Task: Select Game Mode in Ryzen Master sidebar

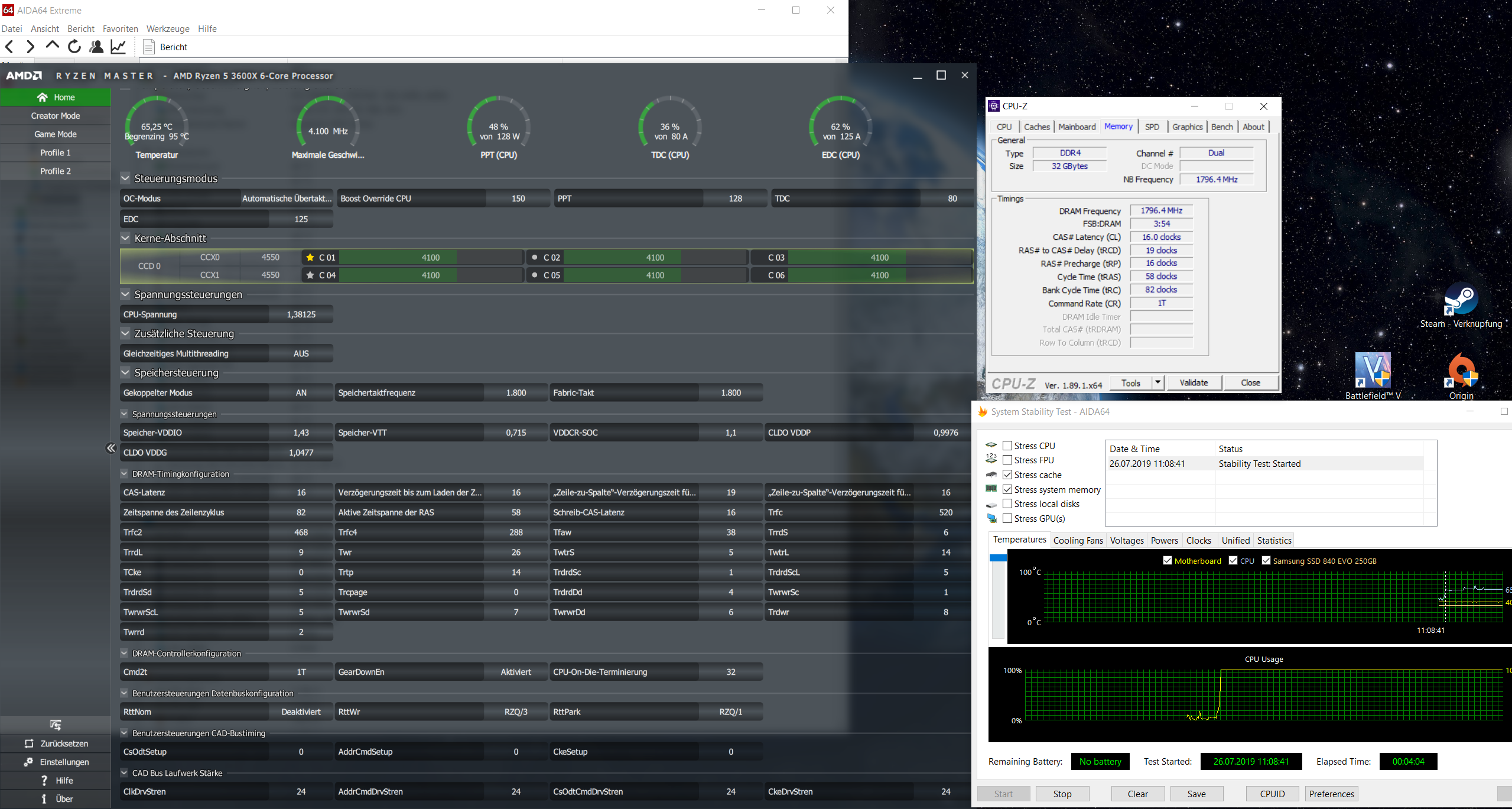Action: (x=56, y=134)
